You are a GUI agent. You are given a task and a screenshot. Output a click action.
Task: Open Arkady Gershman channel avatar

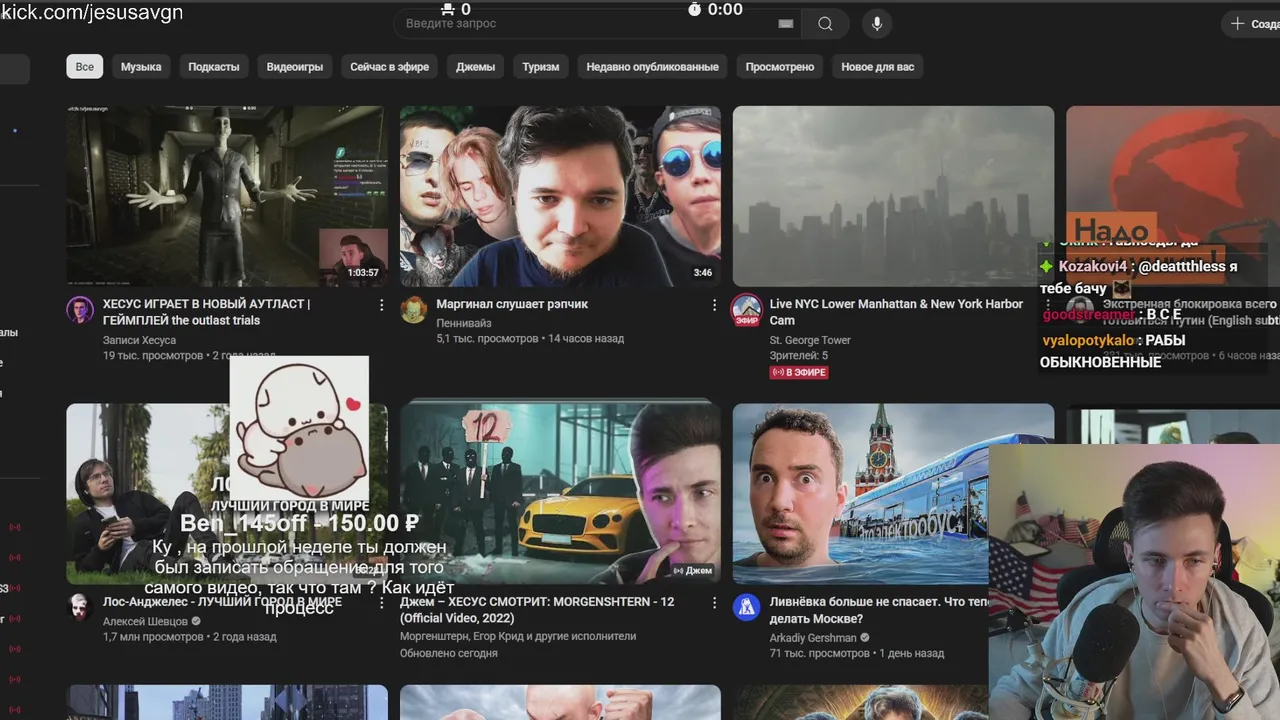[746, 607]
